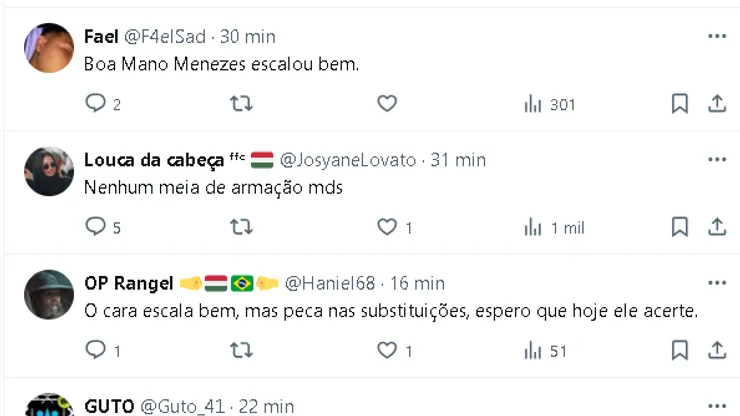Bookmark Louca da cabeça's tweet

[x=679, y=227]
